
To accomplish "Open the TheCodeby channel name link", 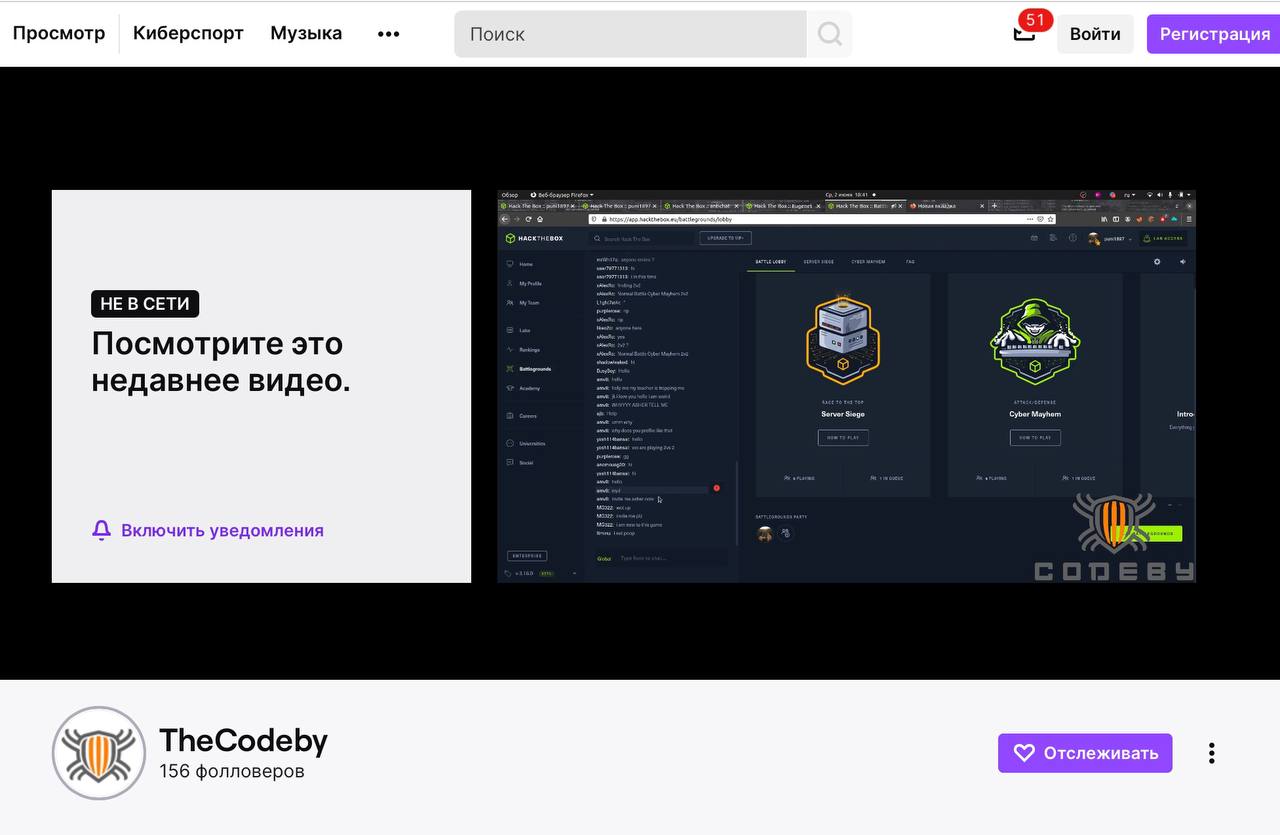I will pyautogui.click(x=243, y=741).
